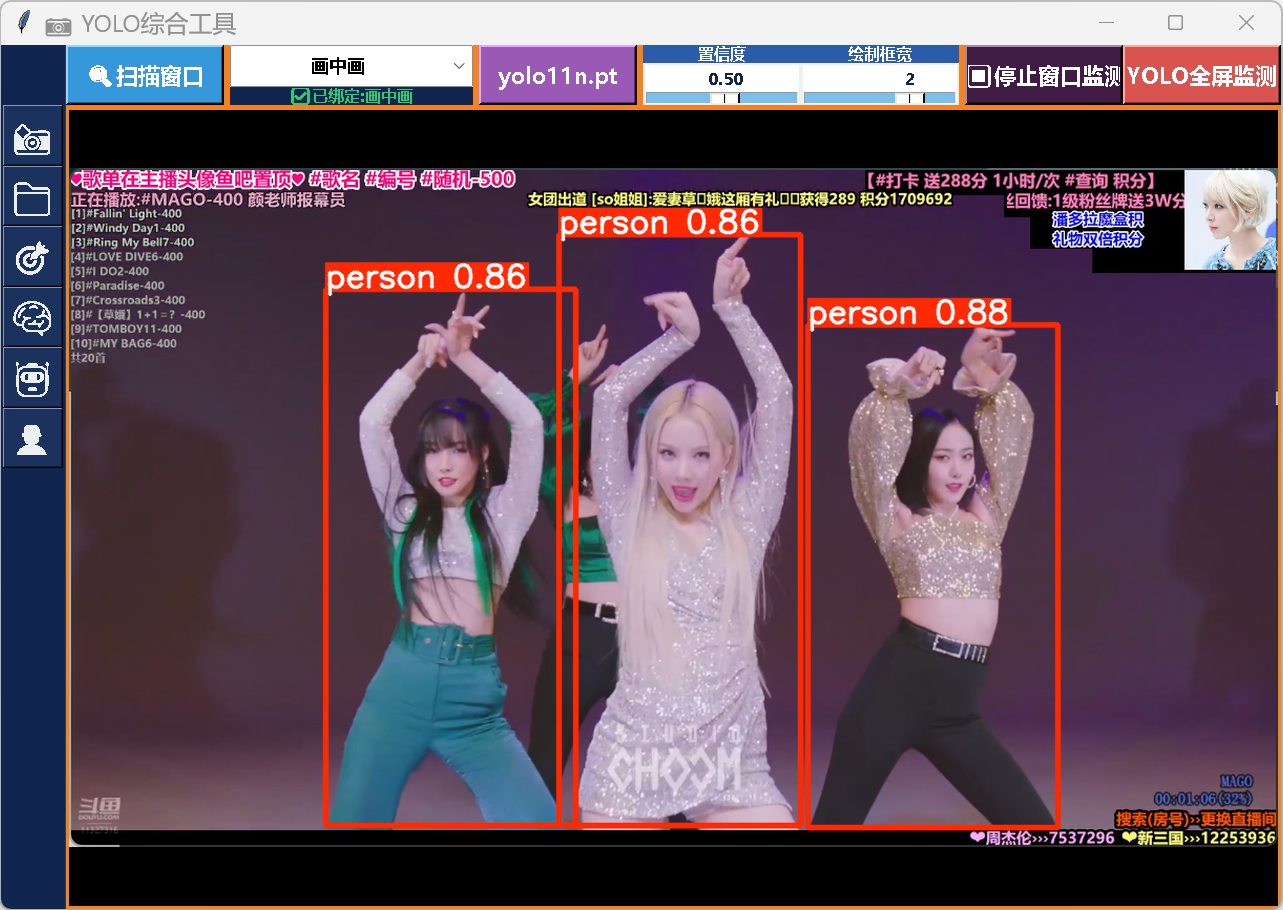Click the person 0.88 detection label
1283x910 pixels.
(x=908, y=313)
